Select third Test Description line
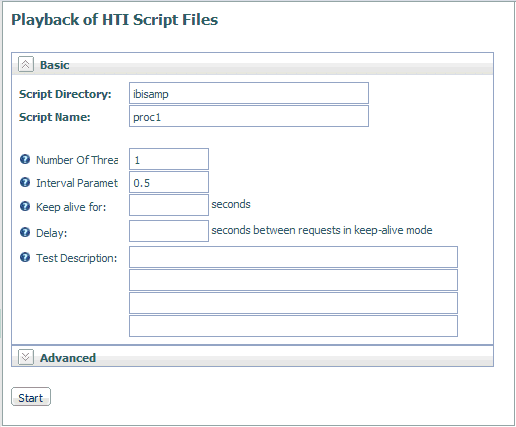516x427 pixels. (293, 303)
